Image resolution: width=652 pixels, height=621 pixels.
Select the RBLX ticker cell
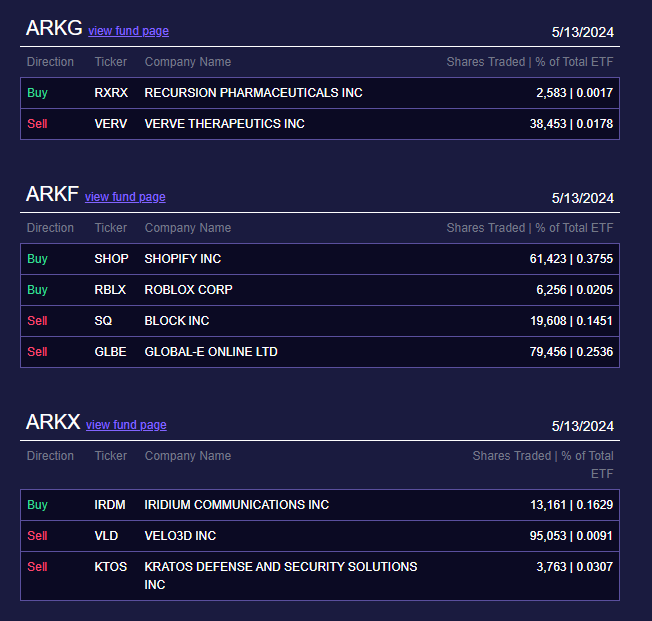coord(110,290)
